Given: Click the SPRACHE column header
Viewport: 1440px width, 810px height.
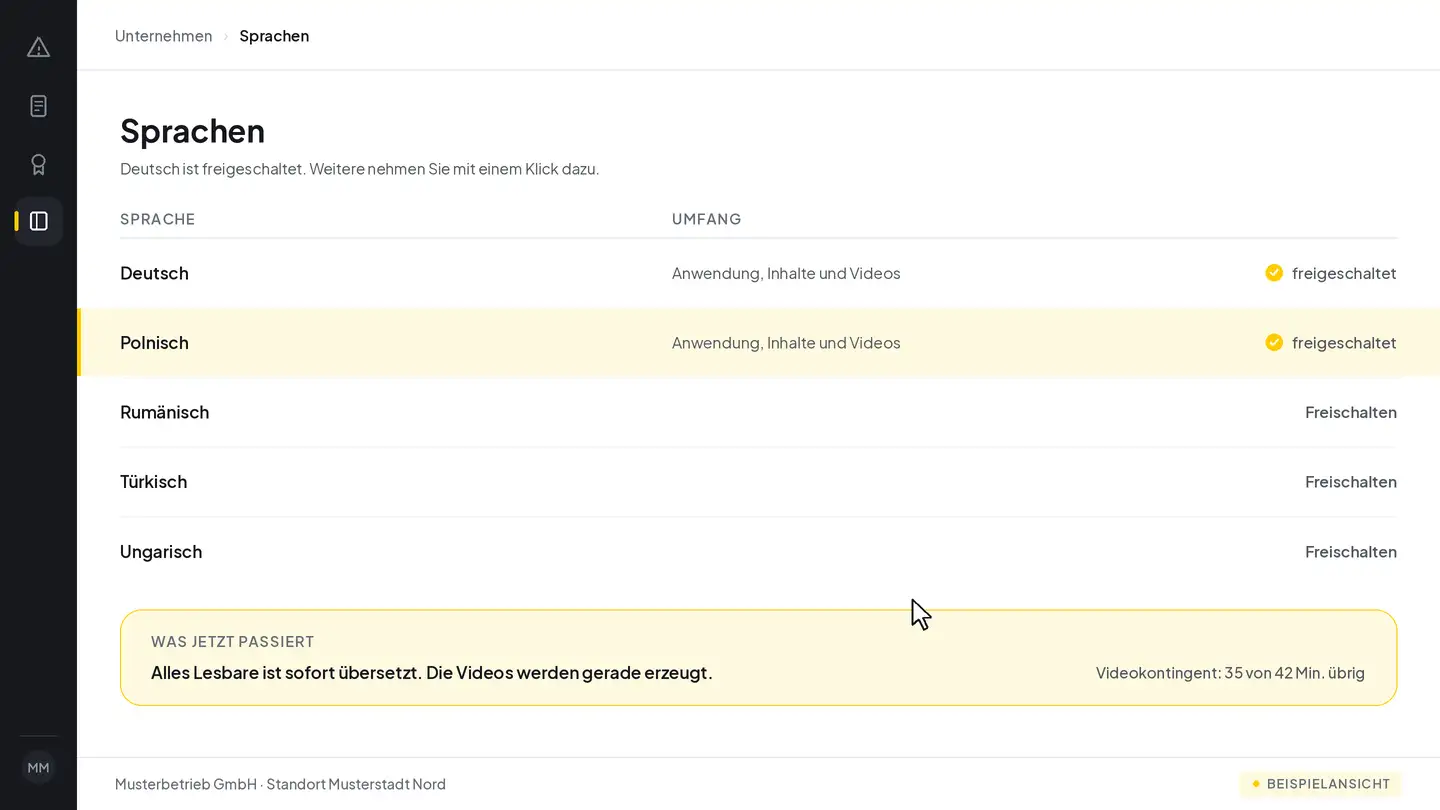Looking at the screenshot, I should pyautogui.click(x=158, y=219).
